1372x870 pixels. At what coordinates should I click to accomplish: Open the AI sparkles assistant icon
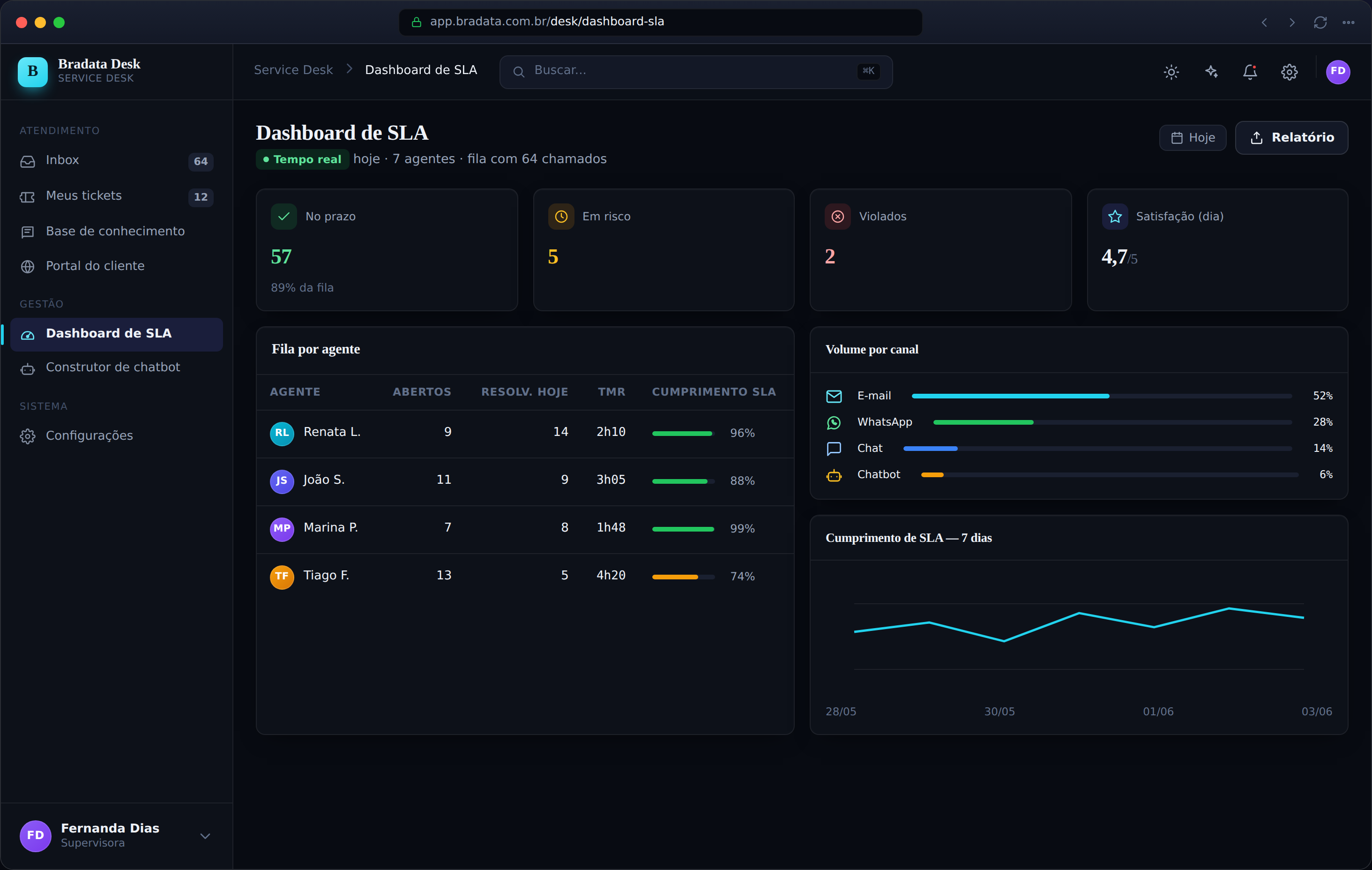pos(1211,72)
